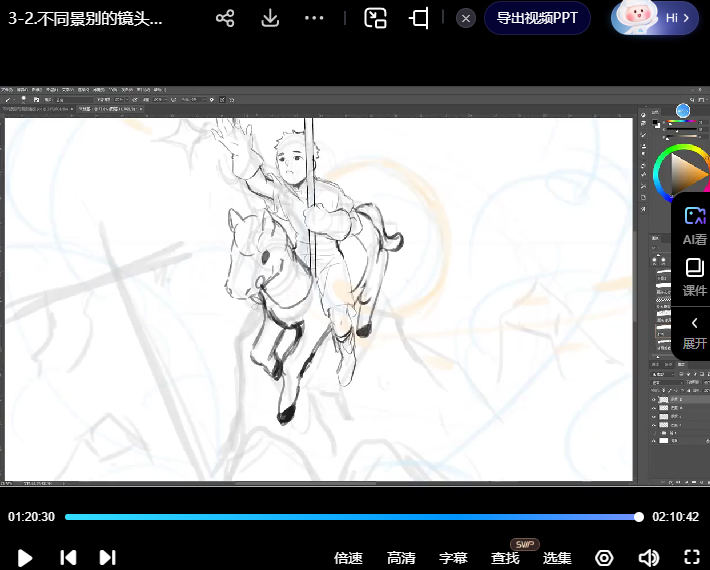The width and height of the screenshot is (710, 570).
Task: Click the download video icon
Action: (270, 18)
